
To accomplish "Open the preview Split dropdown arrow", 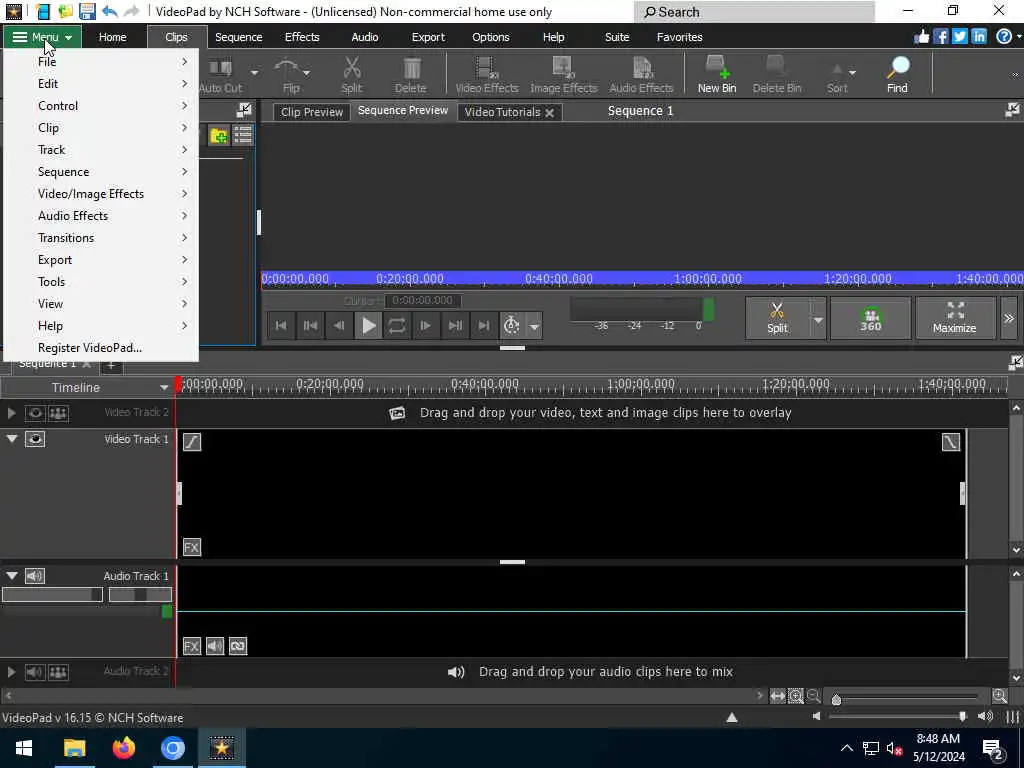I will click(818, 318).
